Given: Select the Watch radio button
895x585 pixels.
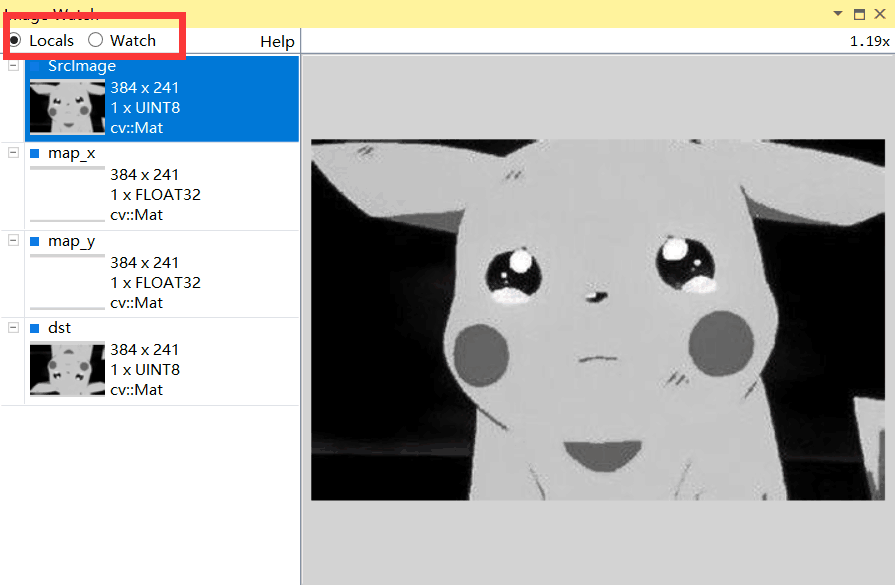Looking at the screenshot, I should [95, 40].
